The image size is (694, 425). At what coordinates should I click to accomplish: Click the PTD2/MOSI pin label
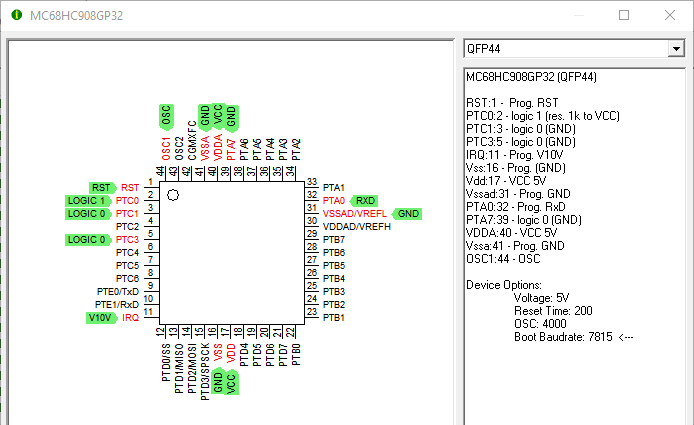pyautogui.click(x=192, y=368)
